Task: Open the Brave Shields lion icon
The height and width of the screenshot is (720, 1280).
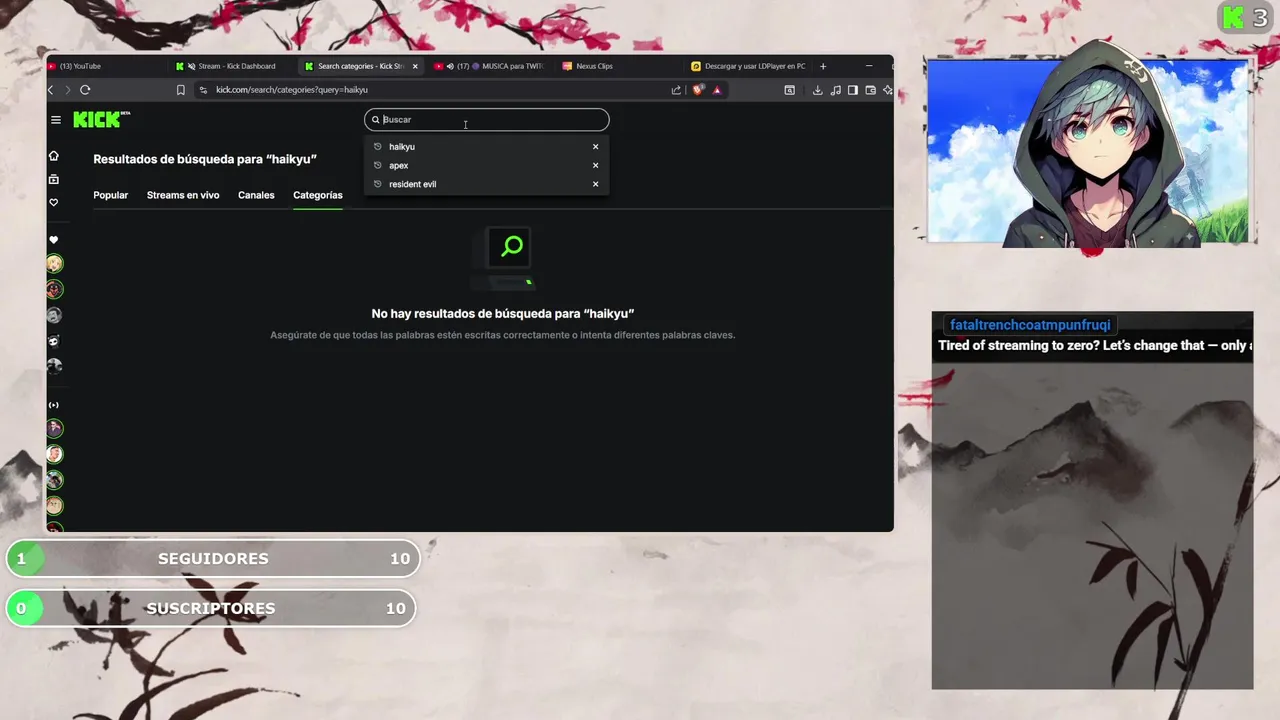Action: 698,90
